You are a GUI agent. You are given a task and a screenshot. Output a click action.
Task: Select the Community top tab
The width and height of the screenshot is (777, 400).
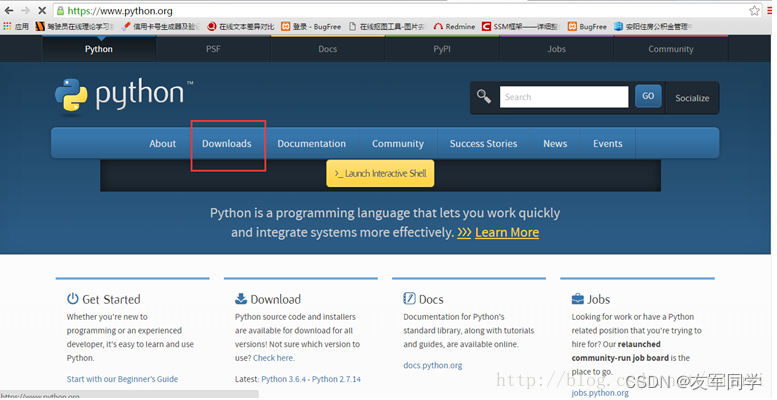coord(671,49)
